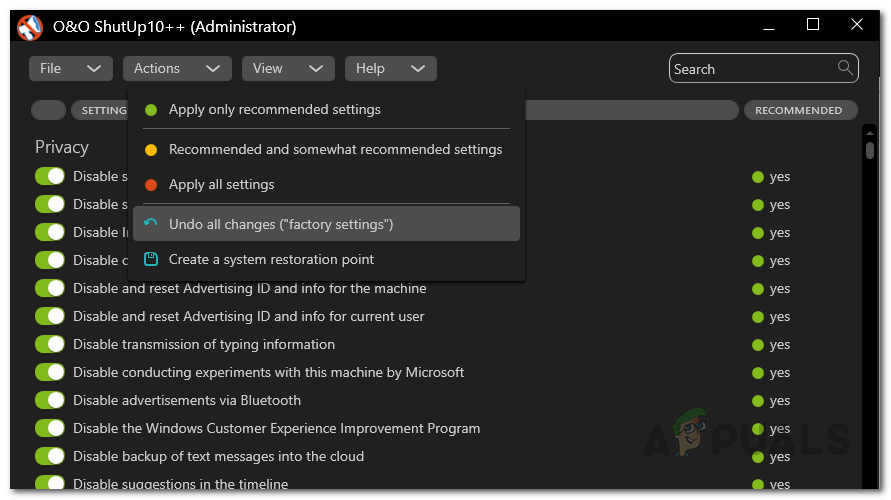Click the green dot next to Apply only recommended settings
The height and width of the screenshot is (500, 891).
151,110
